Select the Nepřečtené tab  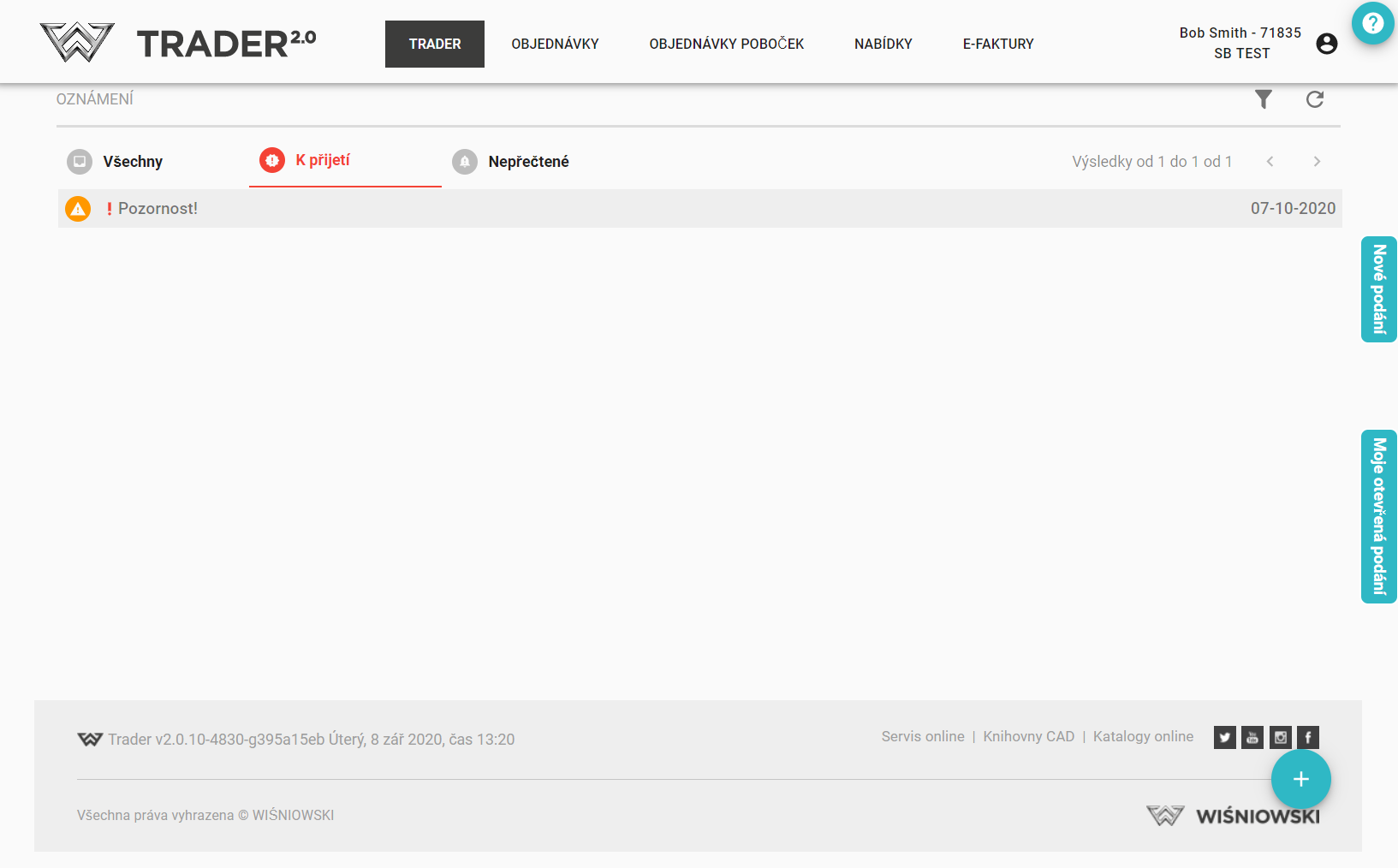point(527,162)
